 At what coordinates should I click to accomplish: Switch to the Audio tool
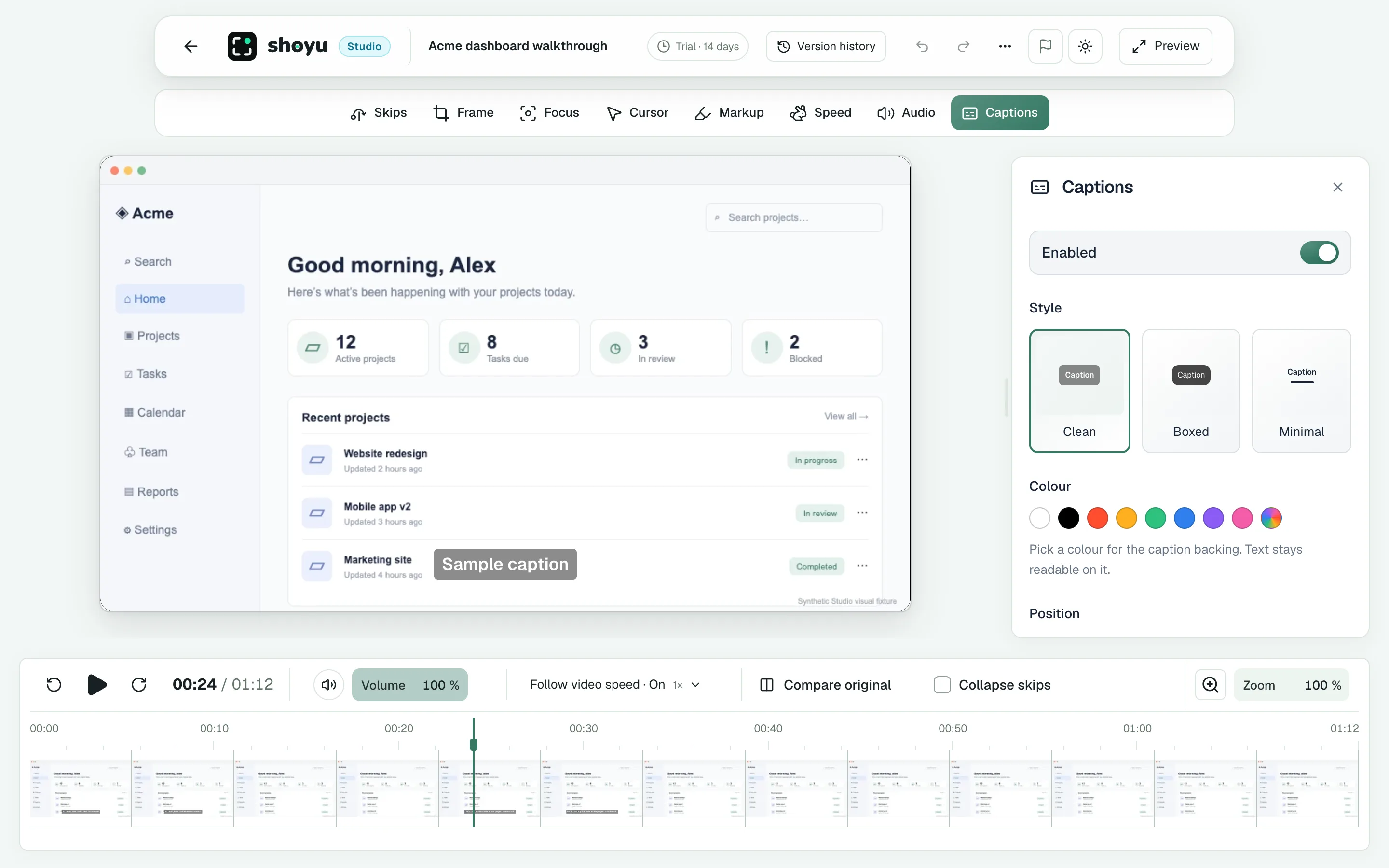(x=906, y=112)
